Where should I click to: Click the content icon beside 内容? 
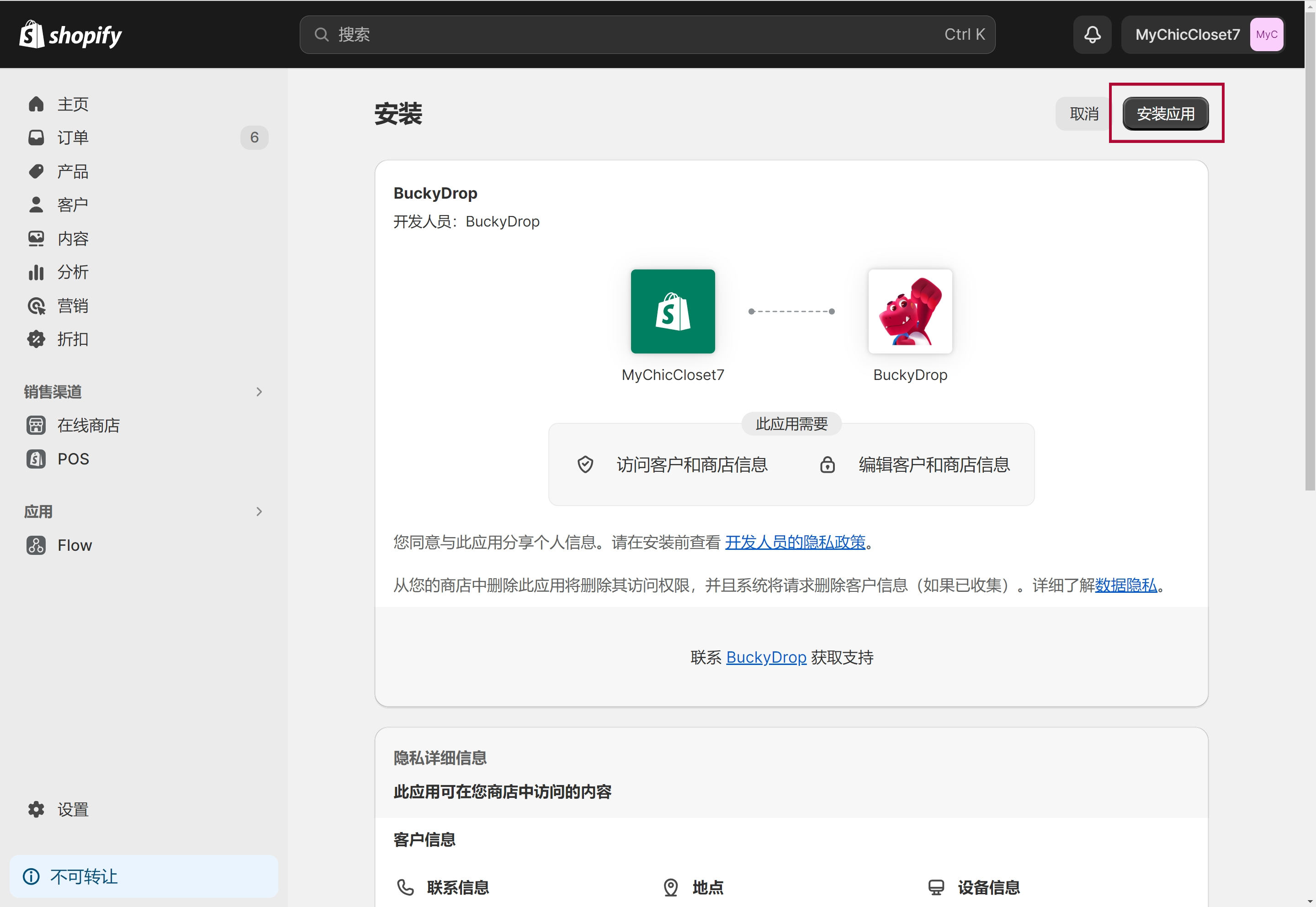[37, 239]
